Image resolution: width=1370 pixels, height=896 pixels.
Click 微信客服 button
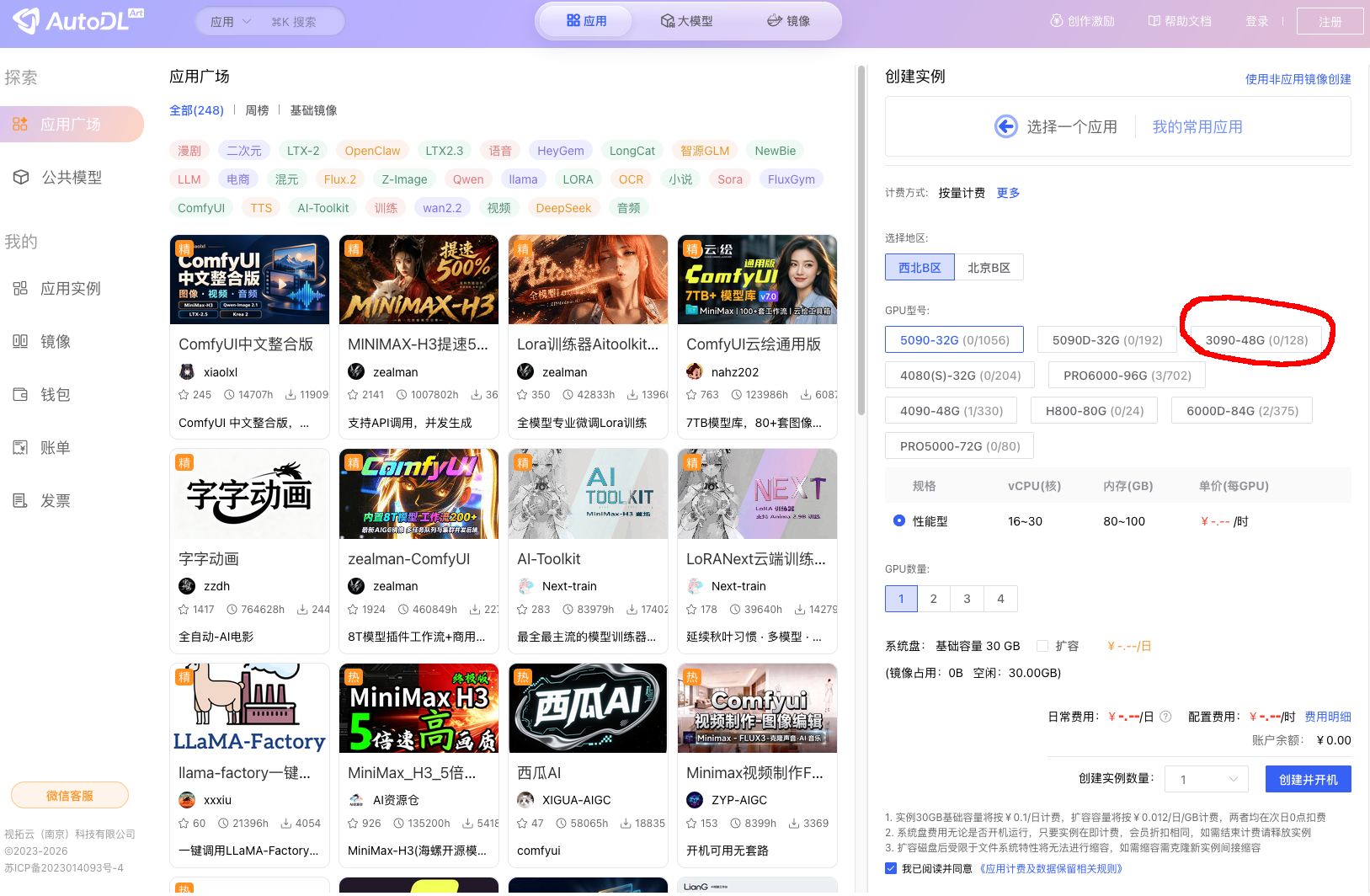pyautogui.click(x=70, y=795)
